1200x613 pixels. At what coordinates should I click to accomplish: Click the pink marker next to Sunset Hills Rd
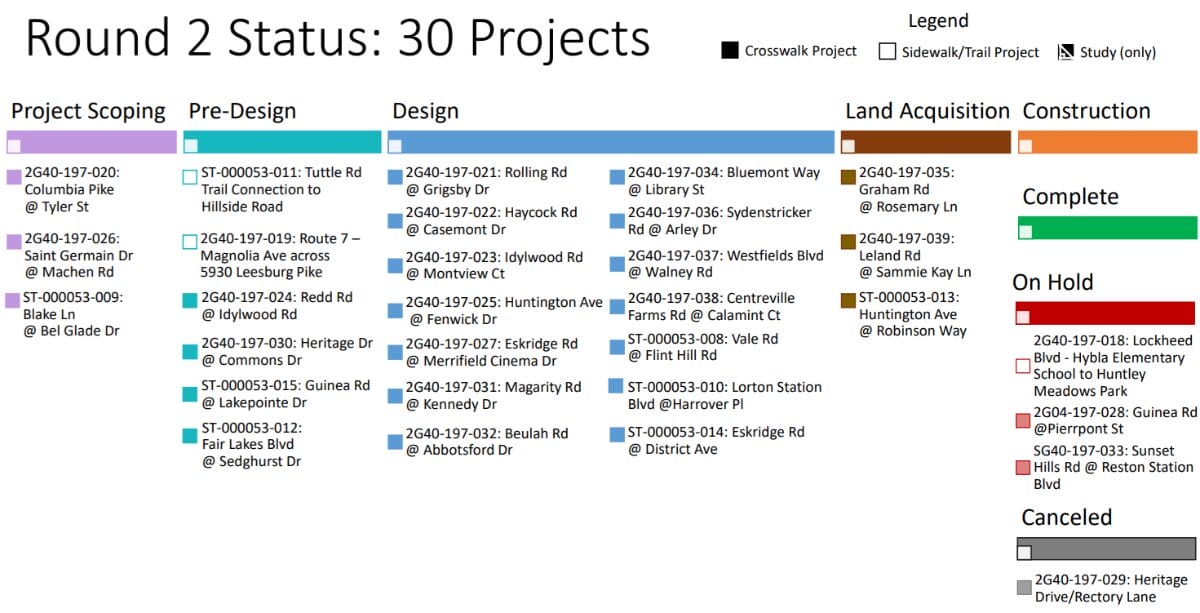[1023, 467]
